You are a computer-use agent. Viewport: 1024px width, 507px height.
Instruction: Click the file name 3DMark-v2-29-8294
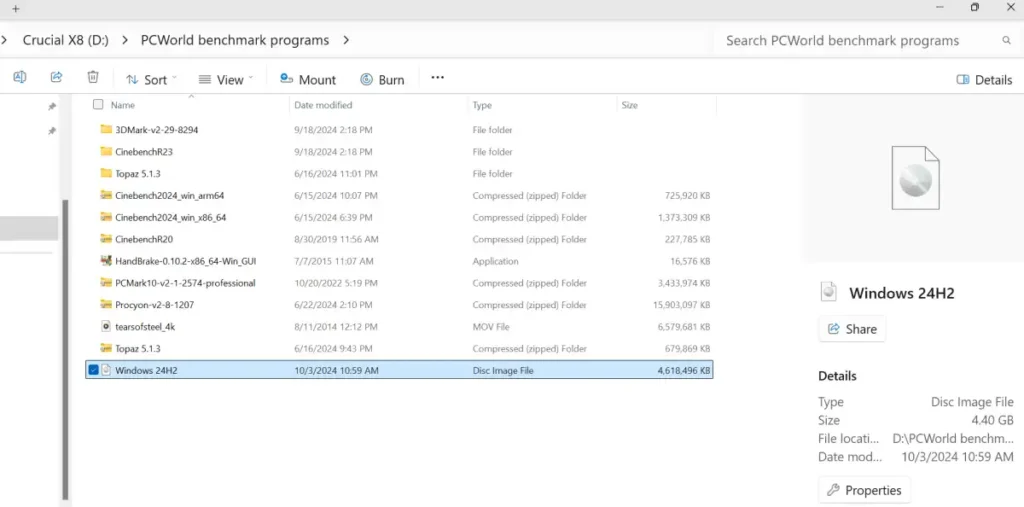(157, 130)
